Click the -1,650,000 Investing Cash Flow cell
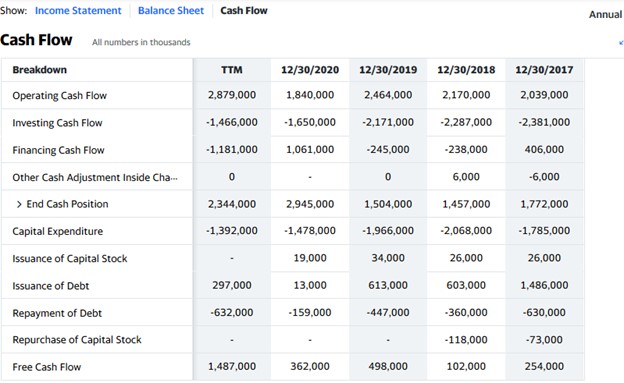This screenshot has height=383, width=624. [310, 122]
